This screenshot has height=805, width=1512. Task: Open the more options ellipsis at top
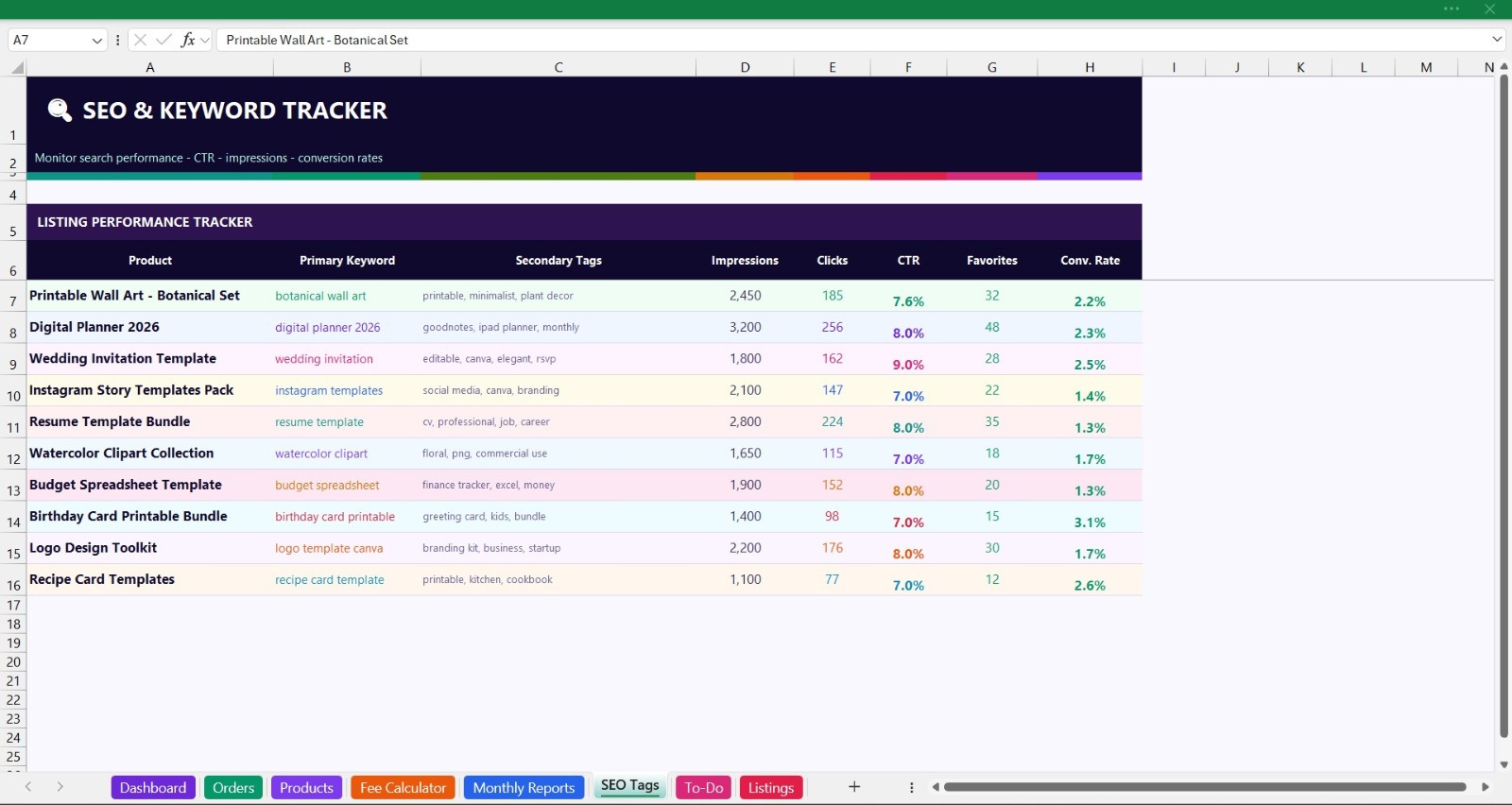click(1452, 9)
